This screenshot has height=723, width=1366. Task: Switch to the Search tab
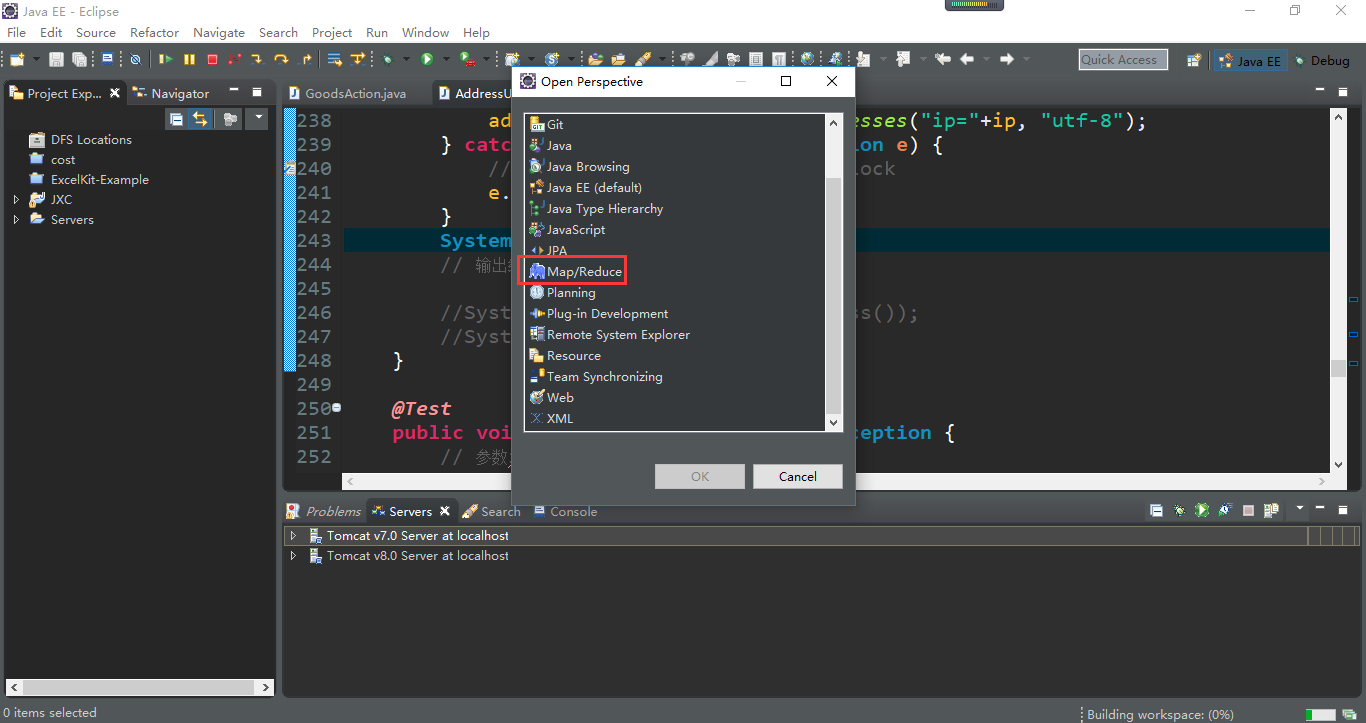tap(492, 511)
